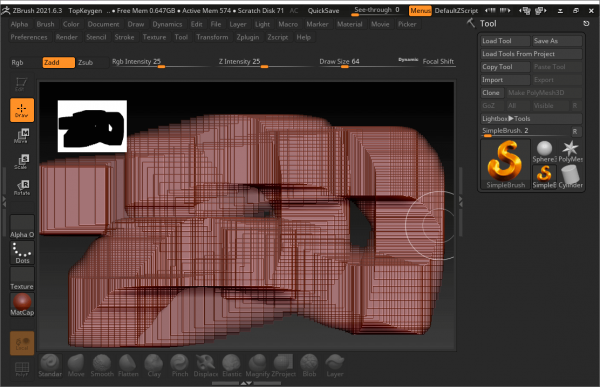This screenshot has height=387, width=600.
Task: Pick the Displace brush
Action: (206, 366)
